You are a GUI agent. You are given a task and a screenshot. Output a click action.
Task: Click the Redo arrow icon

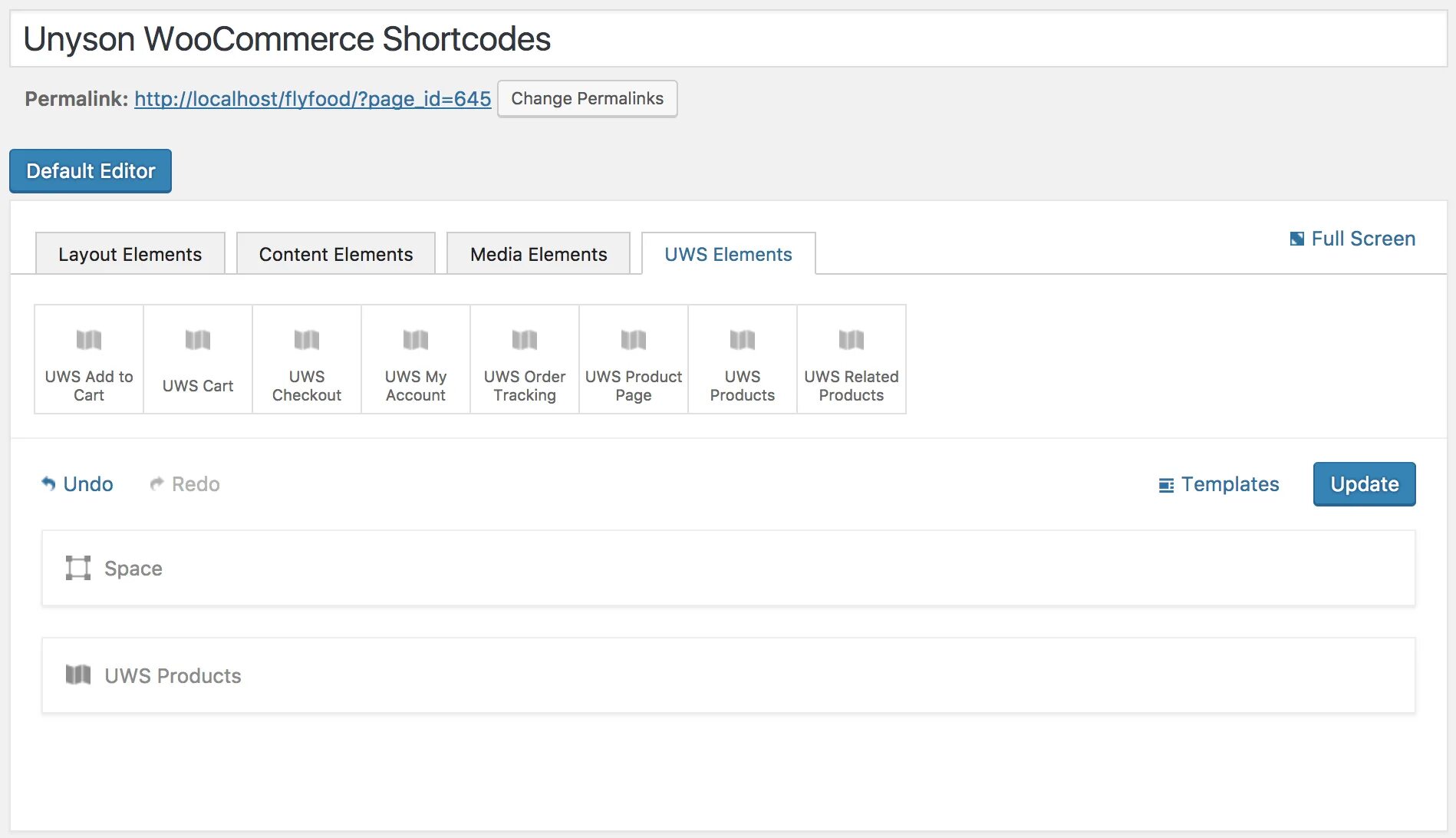pos(156,483)
